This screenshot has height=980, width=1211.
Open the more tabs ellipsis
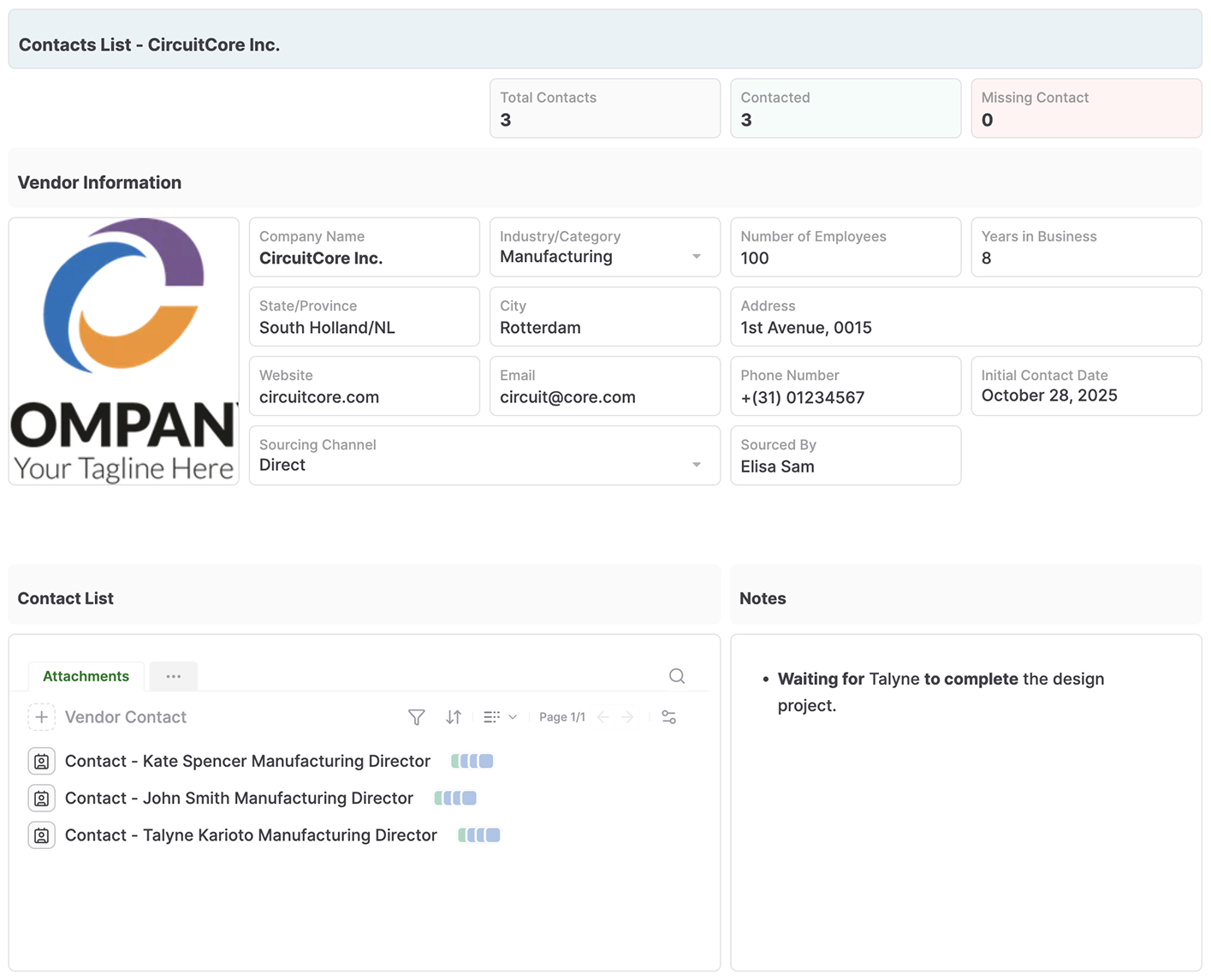(174, 676)
